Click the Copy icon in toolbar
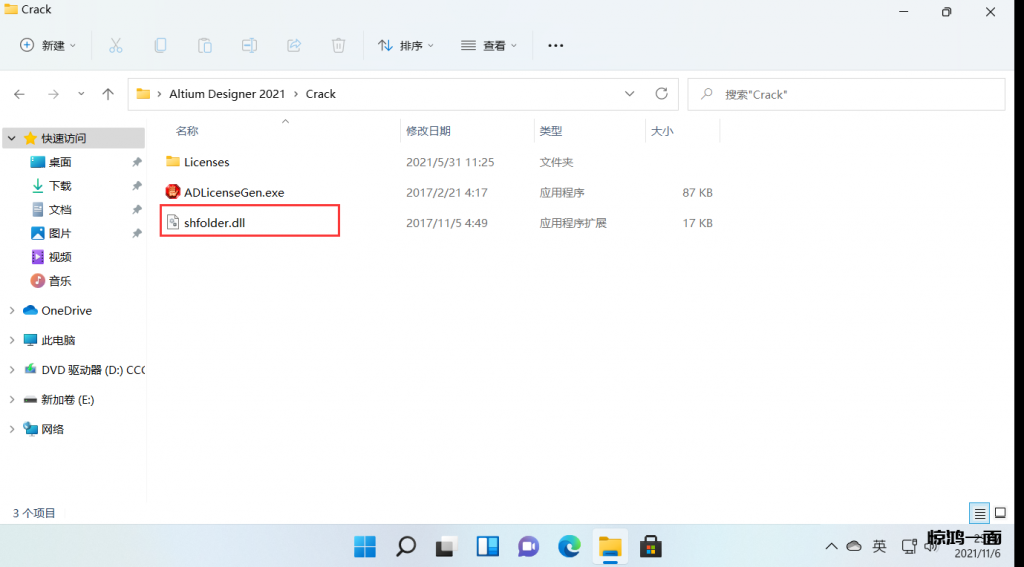This screenshot has width=1024, height=567. 160,45
